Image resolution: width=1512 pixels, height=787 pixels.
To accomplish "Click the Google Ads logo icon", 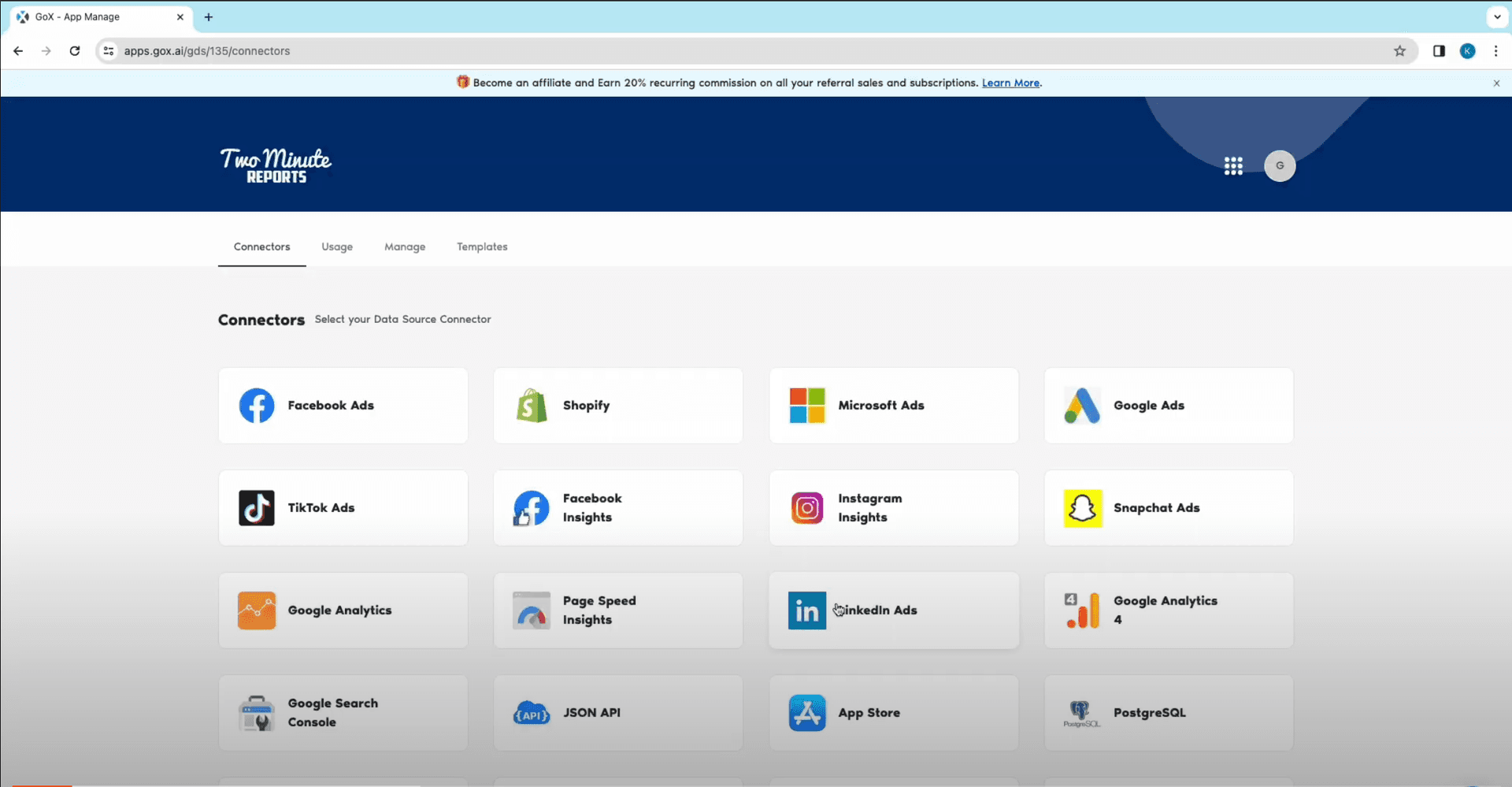I will [1082, 406].
